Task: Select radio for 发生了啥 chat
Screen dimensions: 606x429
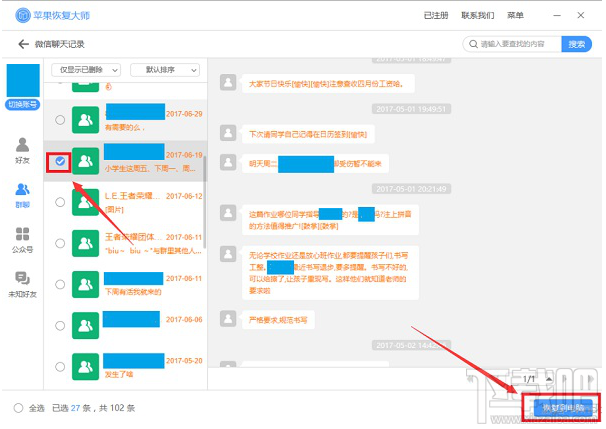Action: [x=60, y=367]
